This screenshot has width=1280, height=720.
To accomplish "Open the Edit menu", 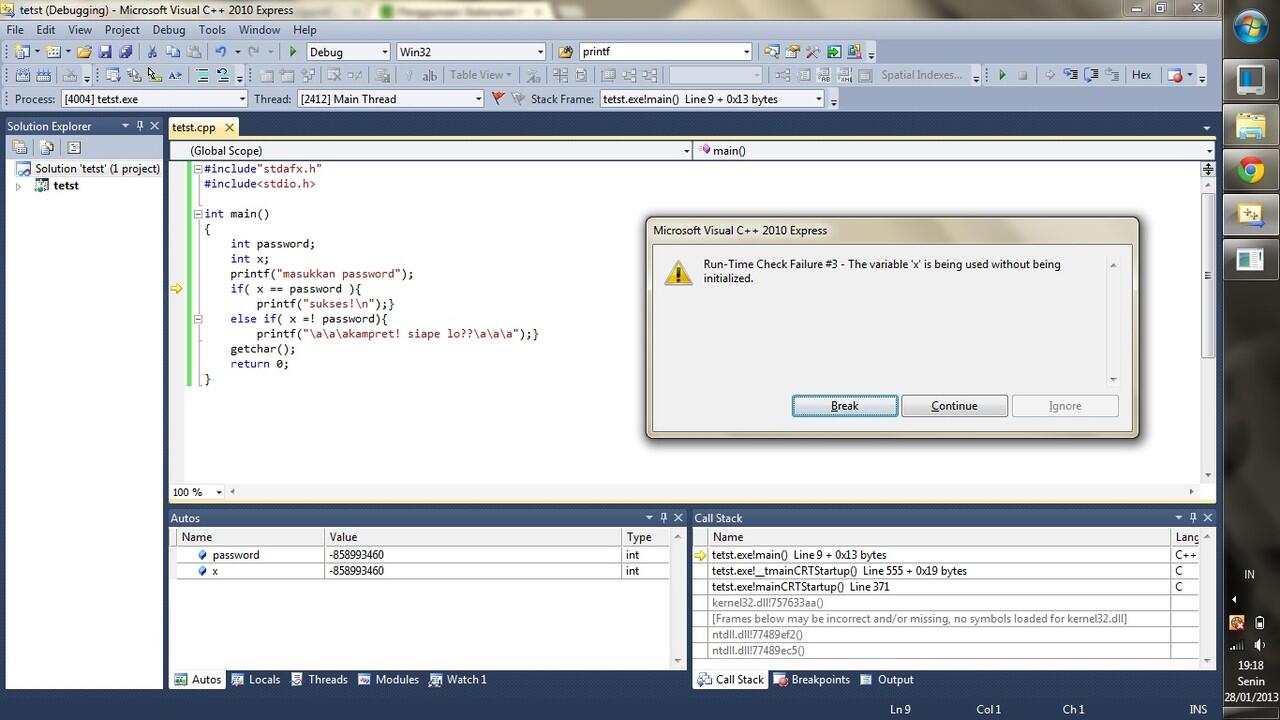I will coord(46,30).
